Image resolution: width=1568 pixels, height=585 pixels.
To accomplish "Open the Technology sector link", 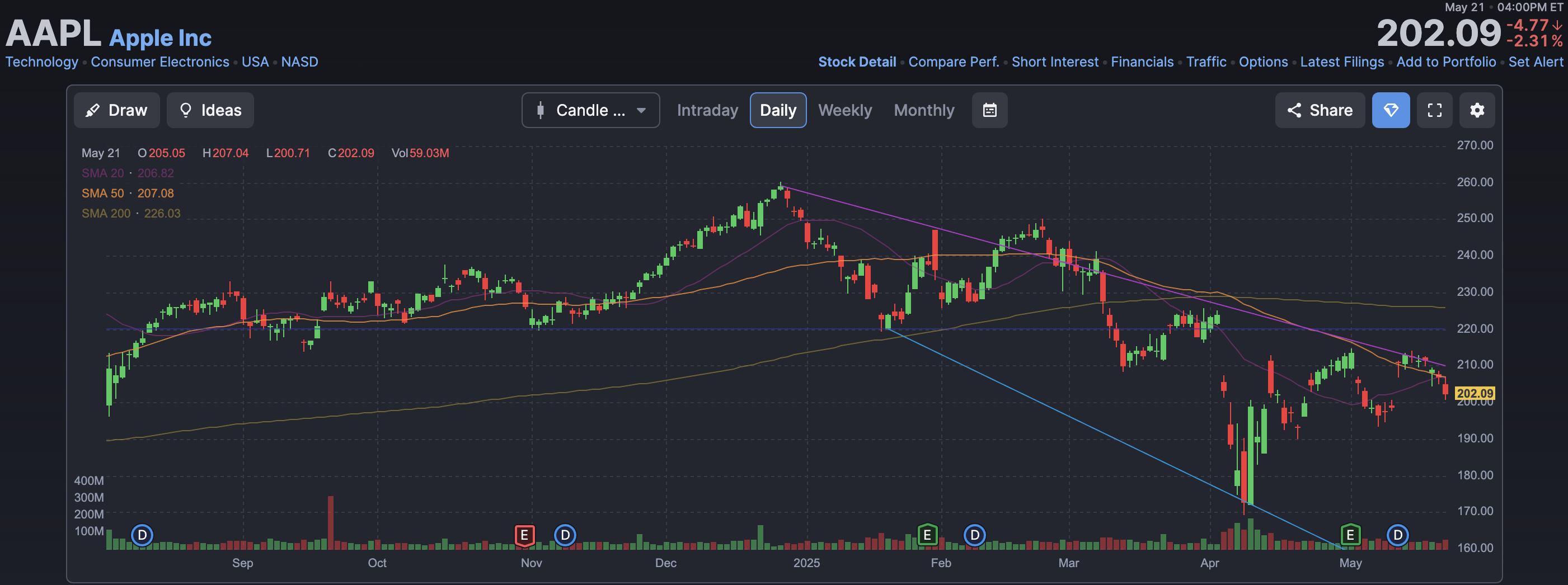I will pyautogui.click(x=42, y=62).
